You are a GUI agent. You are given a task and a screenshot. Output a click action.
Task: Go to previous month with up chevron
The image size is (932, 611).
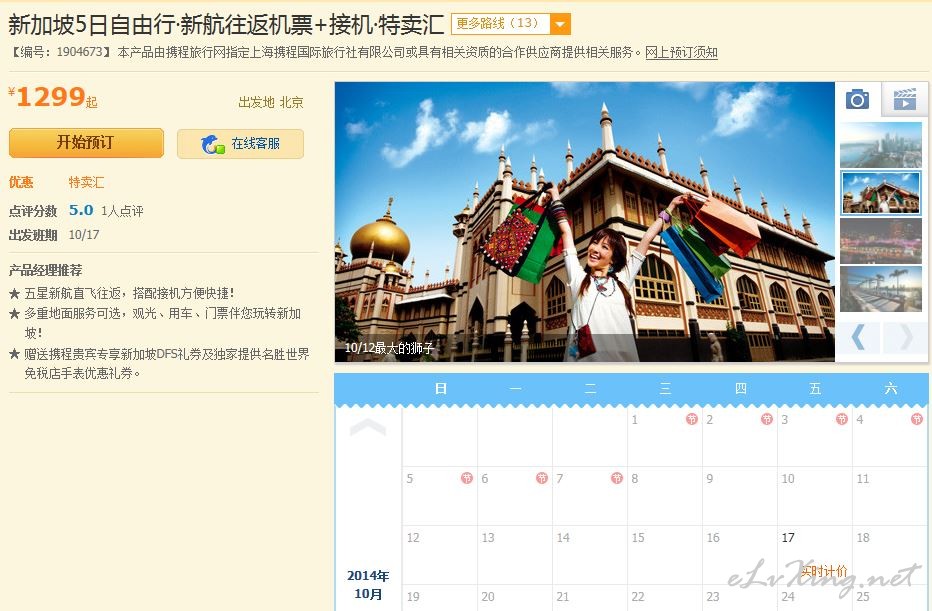(368, 427)
